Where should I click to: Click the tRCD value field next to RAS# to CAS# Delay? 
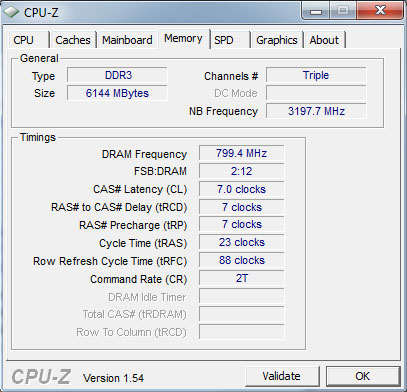(x=242, y=207)
